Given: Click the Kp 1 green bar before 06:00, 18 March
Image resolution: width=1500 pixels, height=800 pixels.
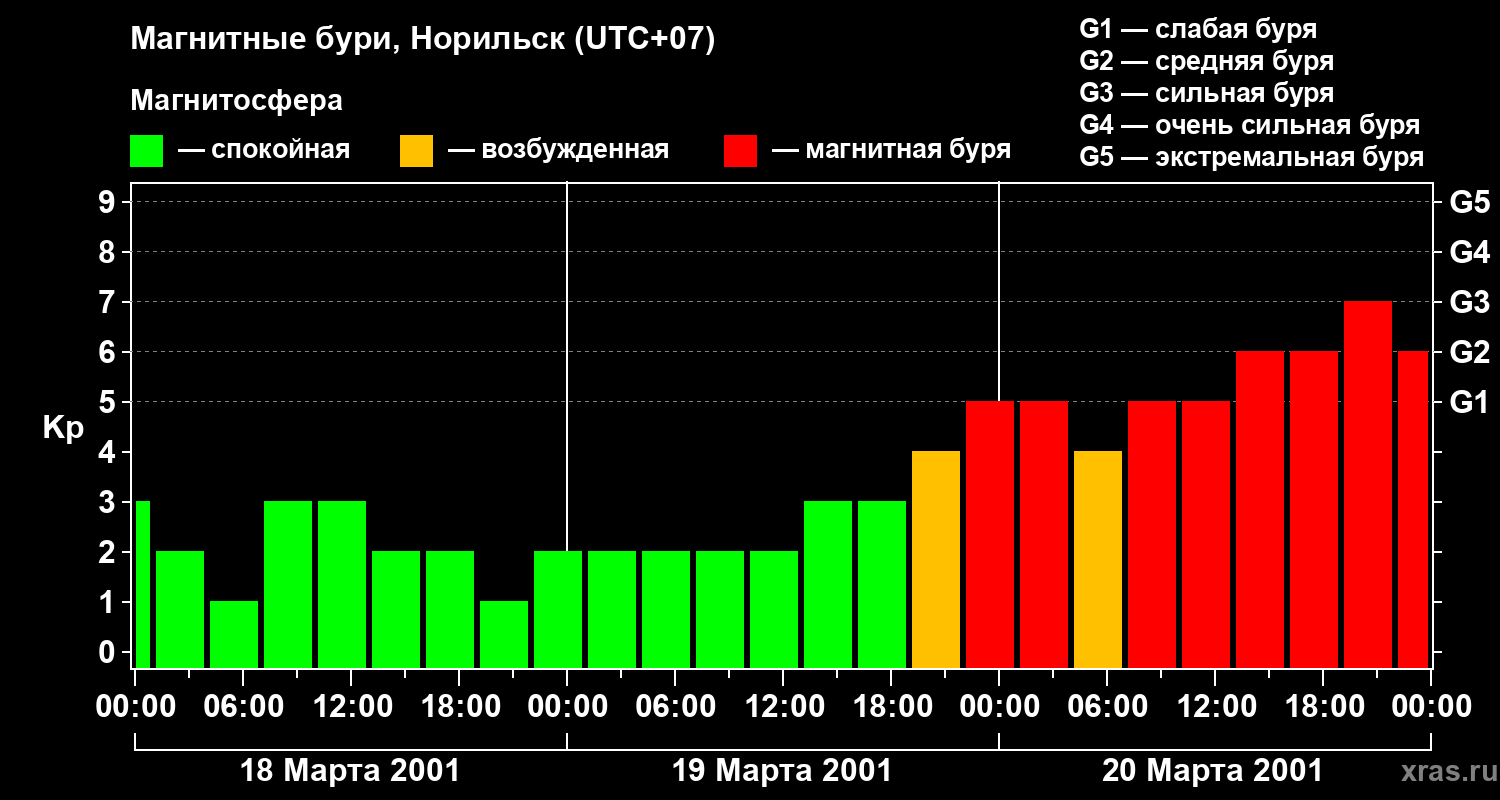Looking at the screenshot, I should [234, 634].
